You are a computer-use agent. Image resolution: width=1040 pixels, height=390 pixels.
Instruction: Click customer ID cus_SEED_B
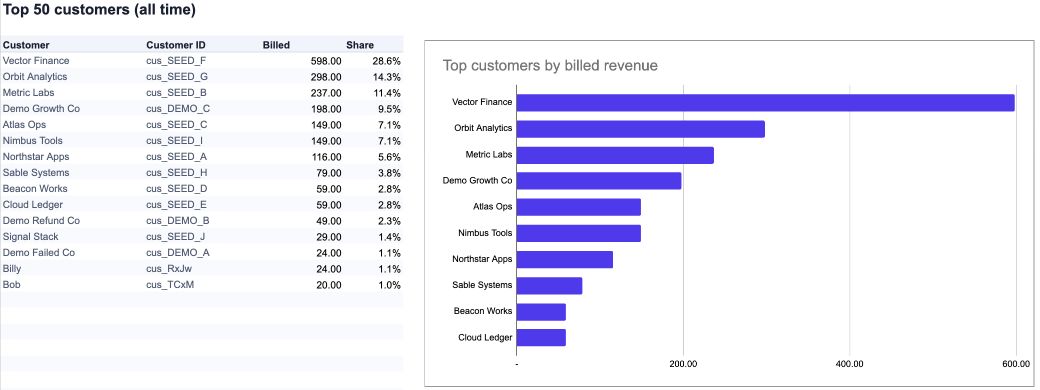coord(176,93)
